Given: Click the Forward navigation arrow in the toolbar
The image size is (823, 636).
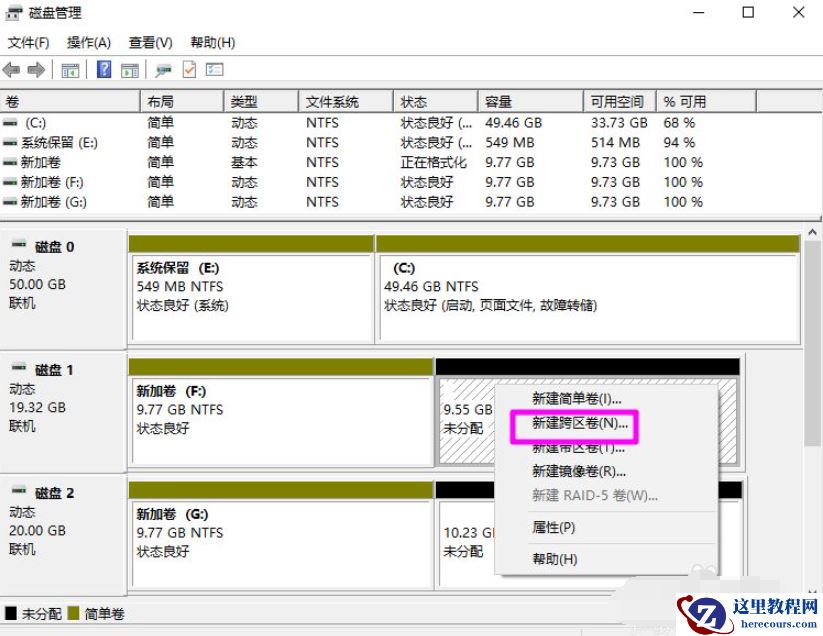Looking at the screenshot, I should (x=38, y=70).
